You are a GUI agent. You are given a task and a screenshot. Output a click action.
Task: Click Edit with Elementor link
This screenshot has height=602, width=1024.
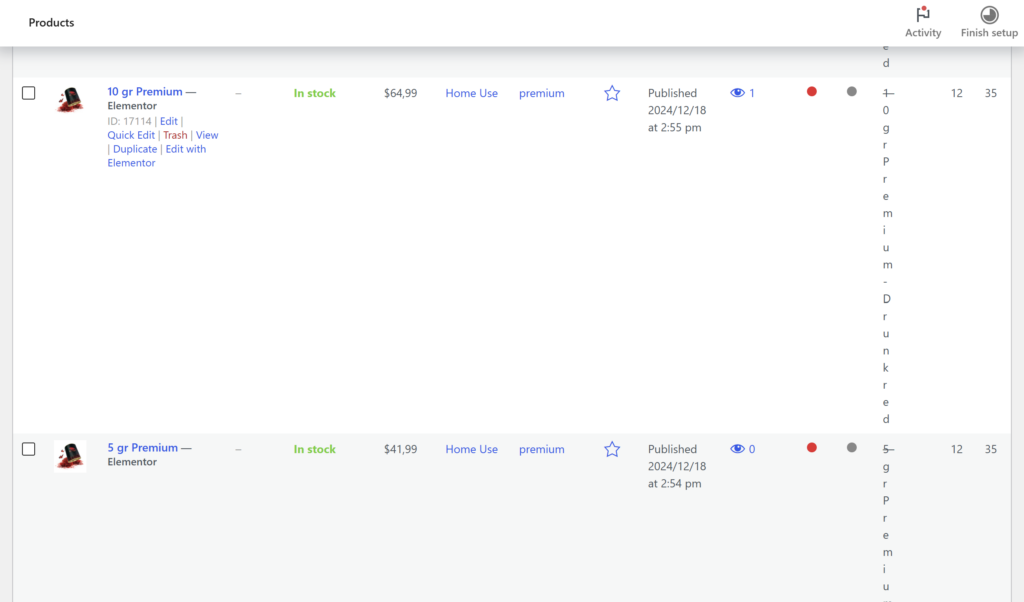[157, 156]
